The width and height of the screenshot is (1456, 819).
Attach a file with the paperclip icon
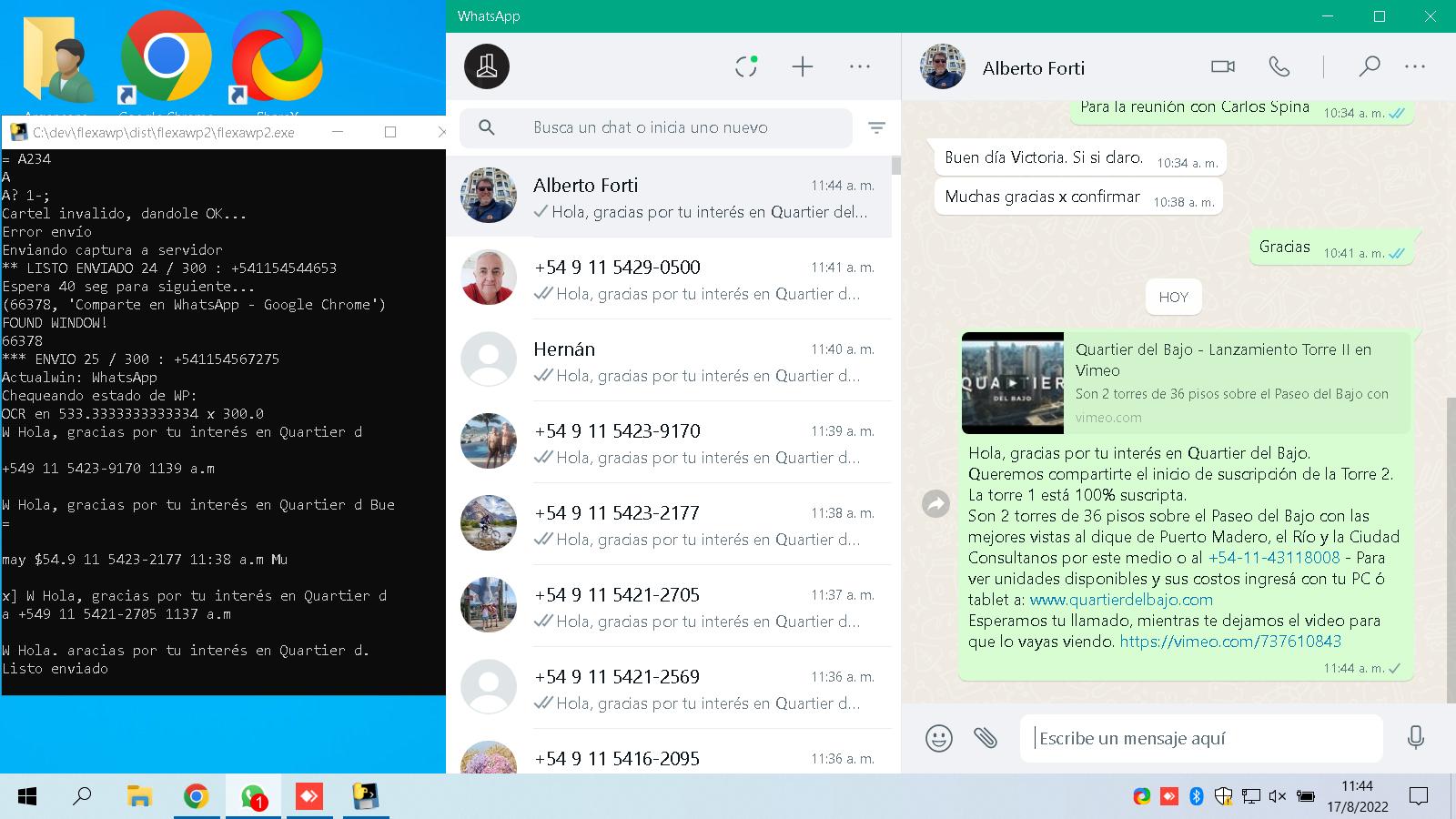coord(986,738)
